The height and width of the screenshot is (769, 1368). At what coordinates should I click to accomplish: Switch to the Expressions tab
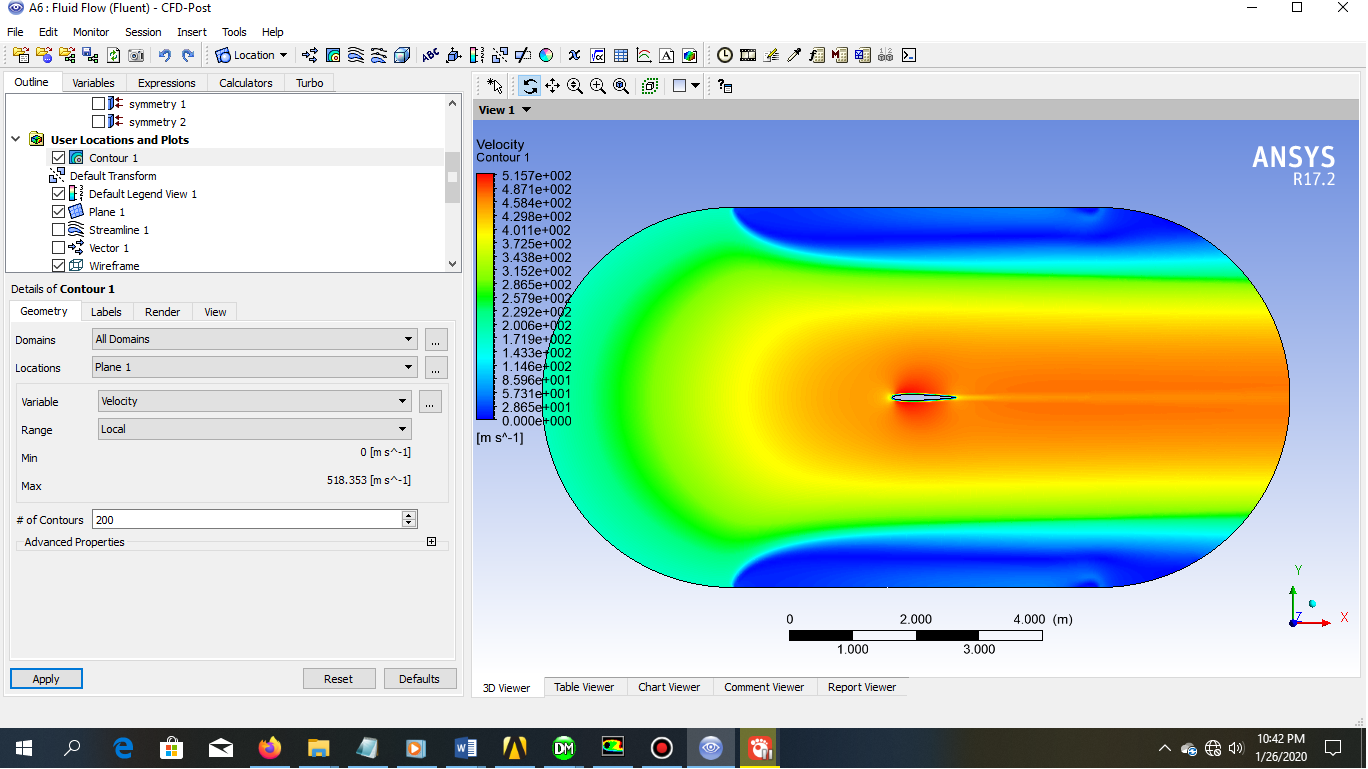166,83
